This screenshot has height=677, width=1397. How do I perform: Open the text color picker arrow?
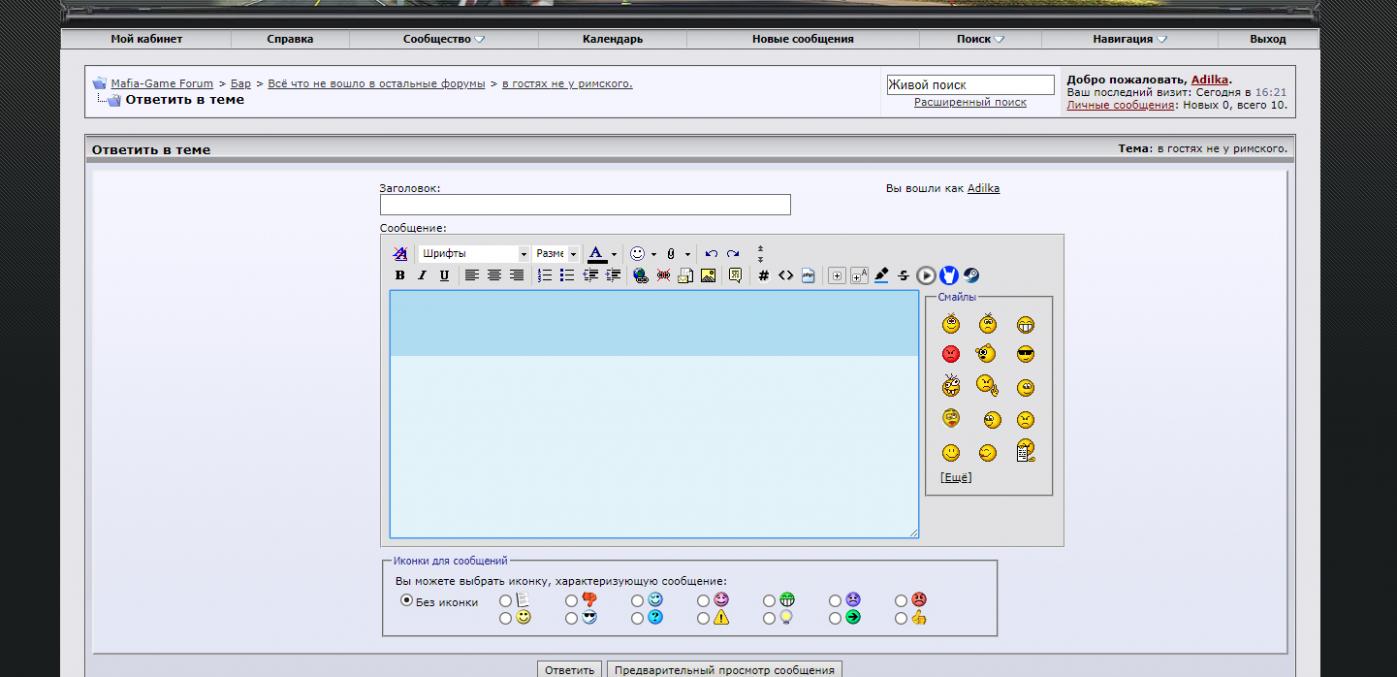(615, 254)
